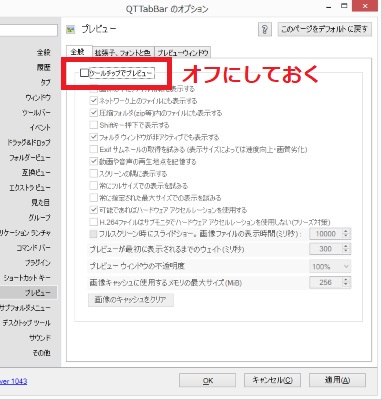The height and width of the screenshot is (400, 382).
Task: Select コマンド バー in the sidebar
Action: 34,248
